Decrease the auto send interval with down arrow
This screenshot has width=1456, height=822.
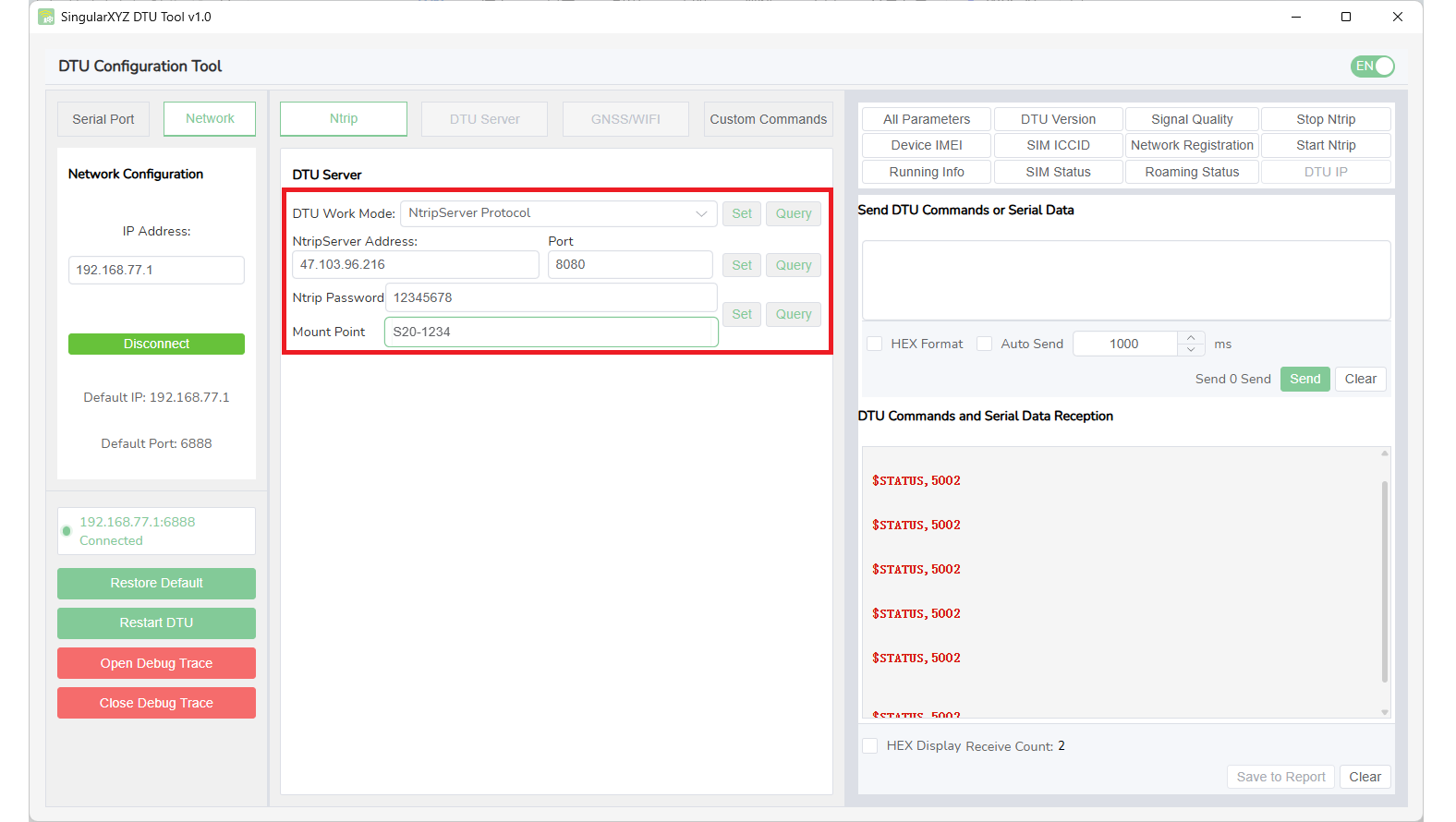(x=1191, y=350)
